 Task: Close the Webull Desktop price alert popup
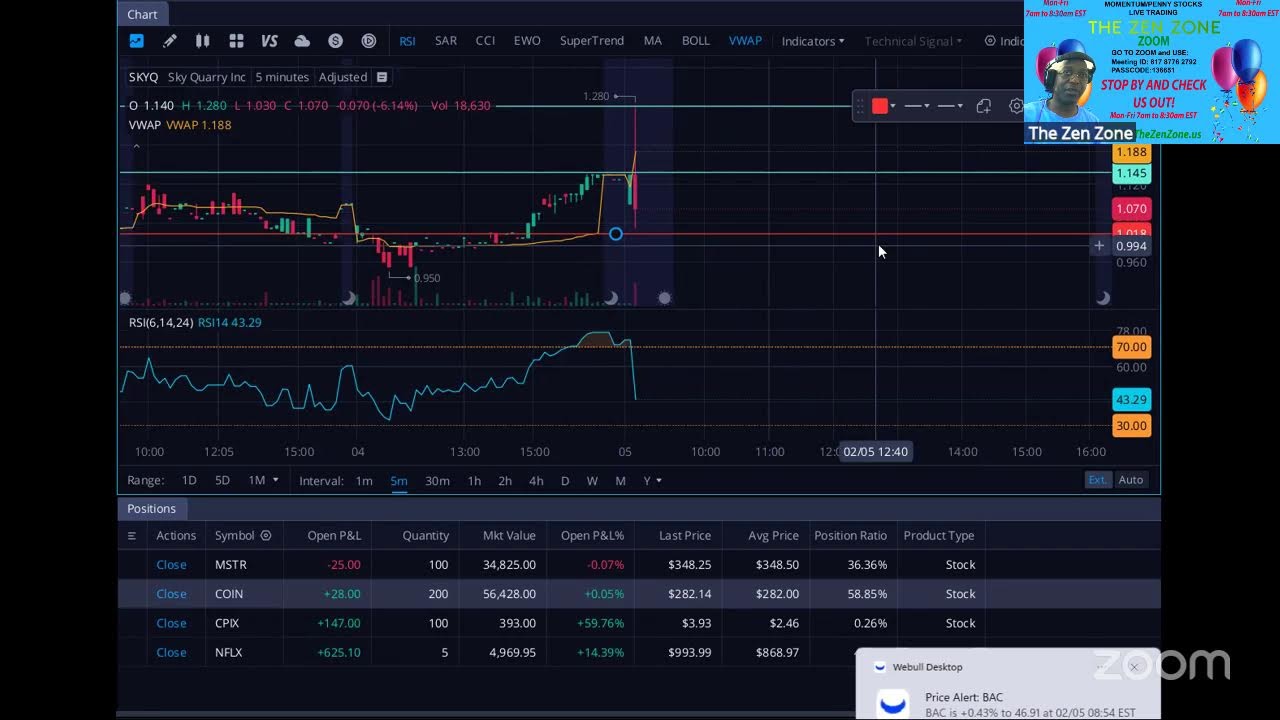(1134, 666)
